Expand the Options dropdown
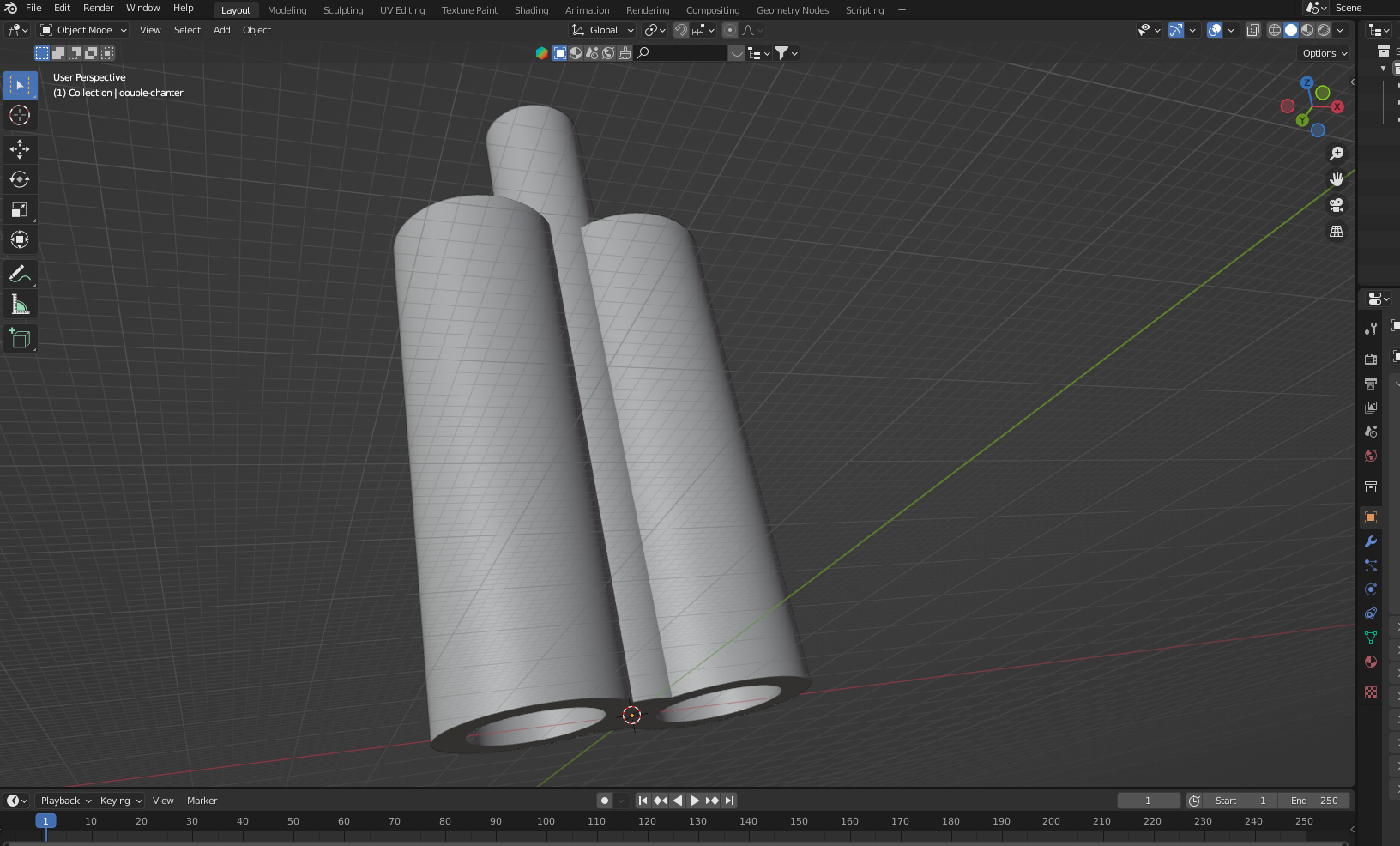 point(1325,53)
